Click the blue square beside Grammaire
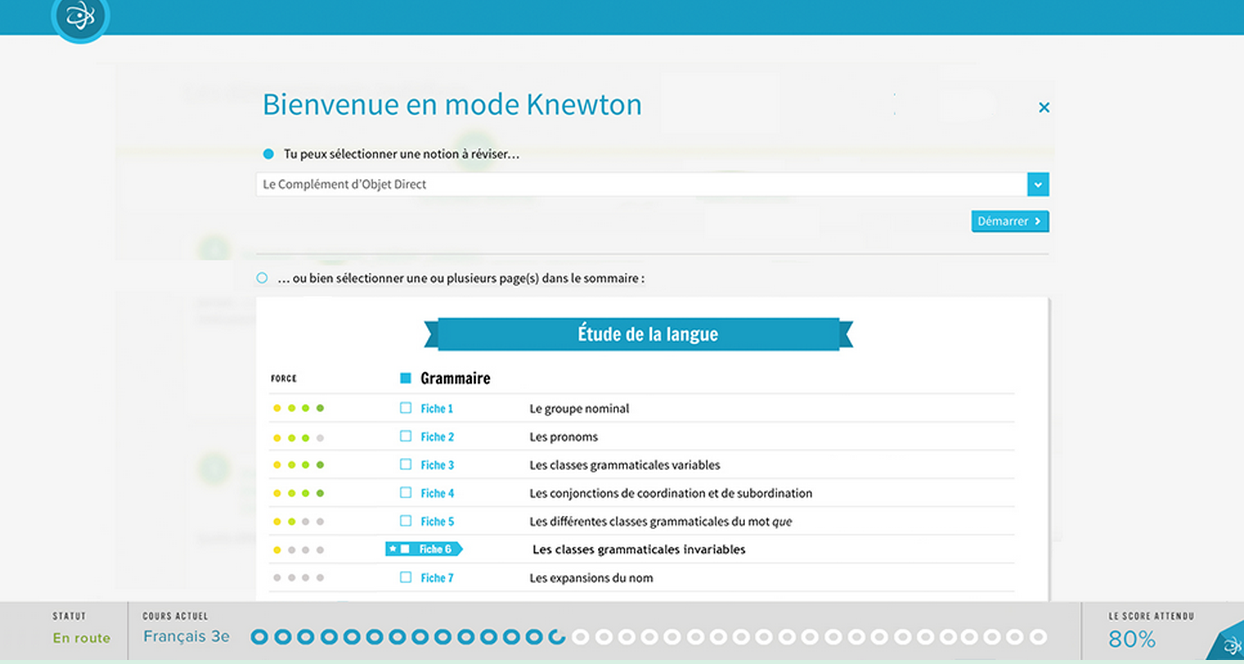Screen dimensions: 1244x664 click(x=406, y=379)
